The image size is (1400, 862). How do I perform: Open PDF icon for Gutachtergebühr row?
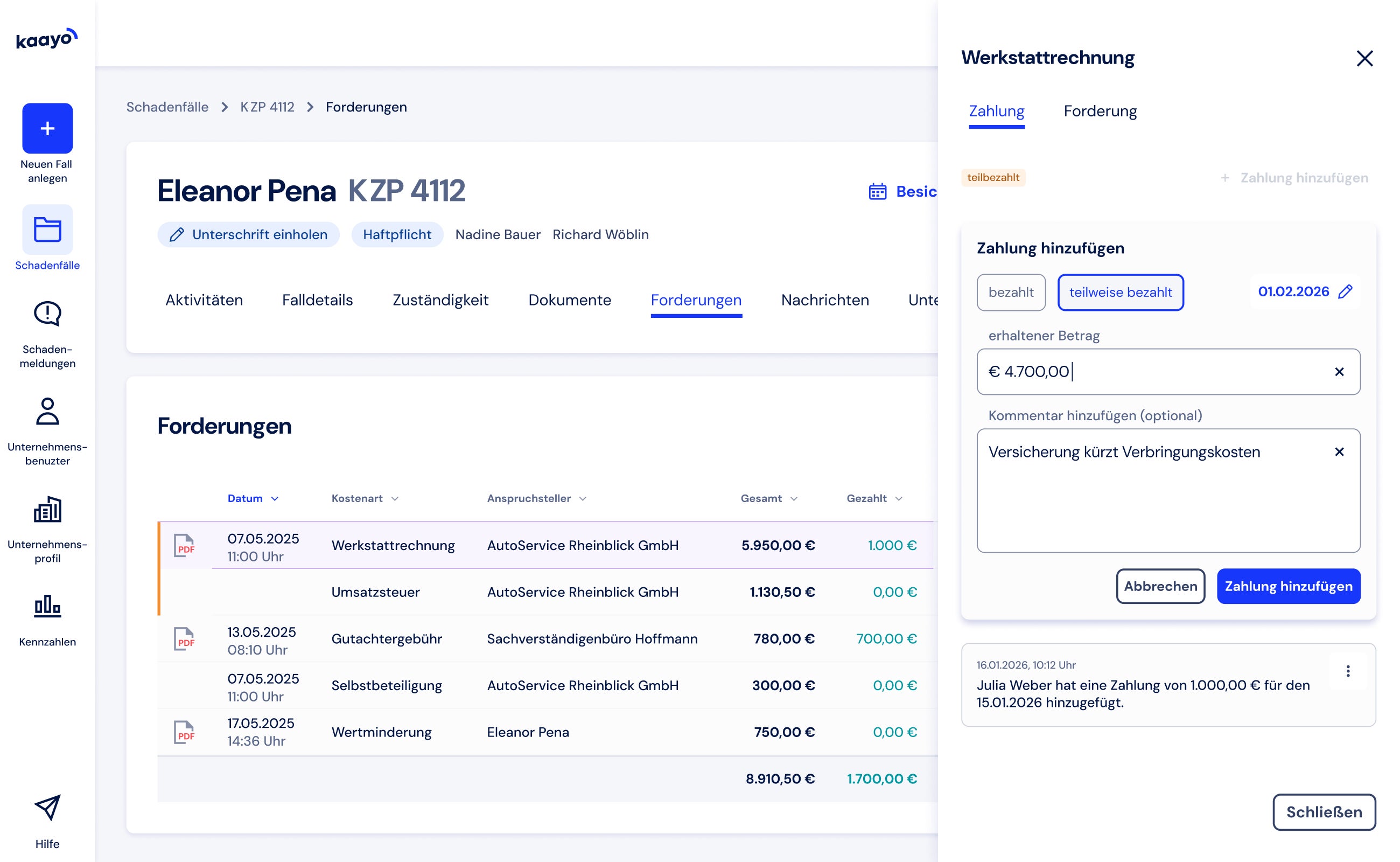point(184,639)
